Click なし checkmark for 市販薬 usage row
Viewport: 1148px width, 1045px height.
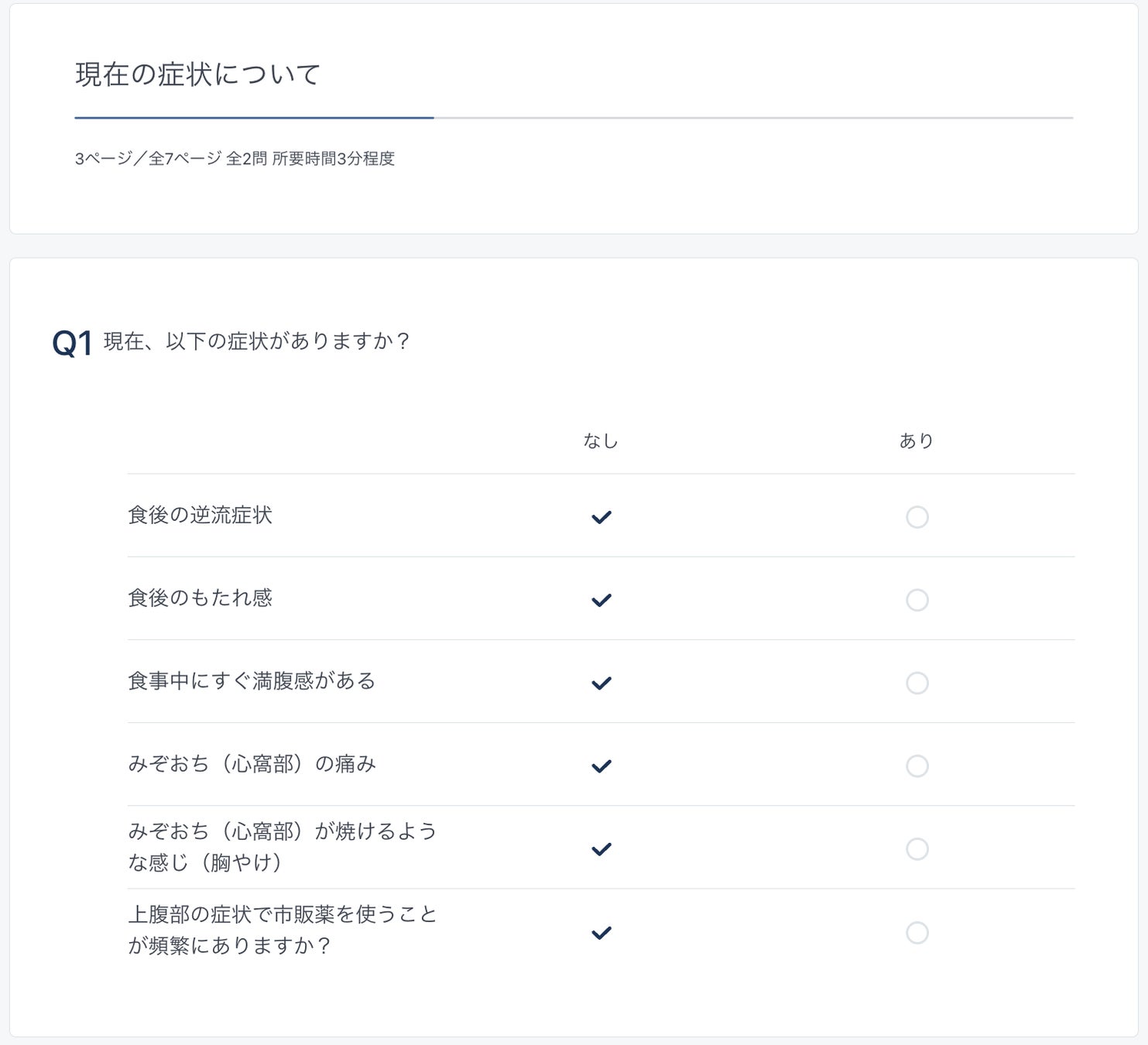[x=601, y=932]
